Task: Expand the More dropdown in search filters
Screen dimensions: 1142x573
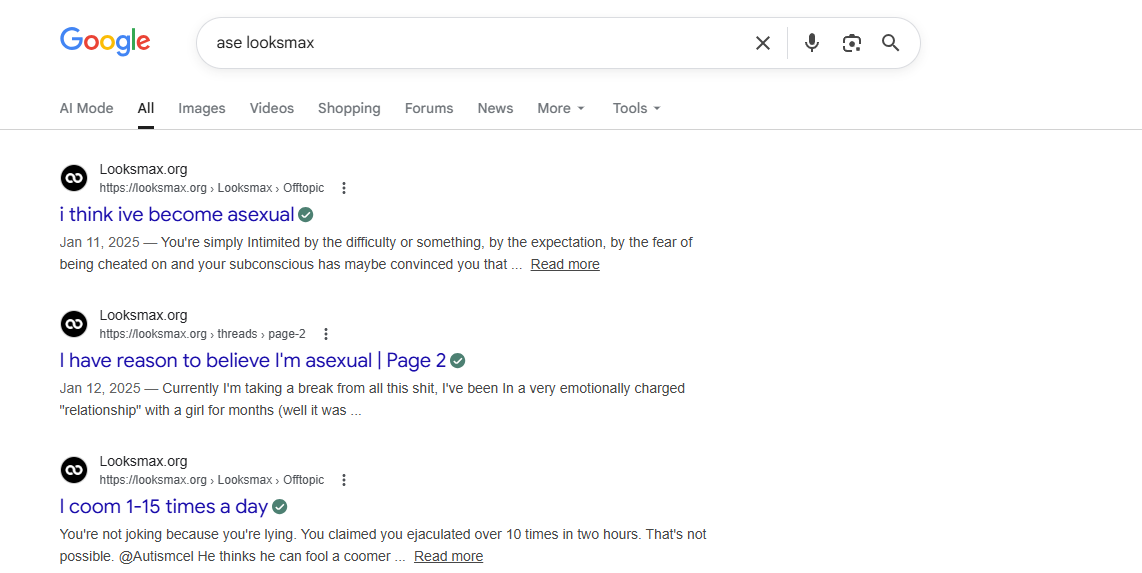Action: click(560, 108)
